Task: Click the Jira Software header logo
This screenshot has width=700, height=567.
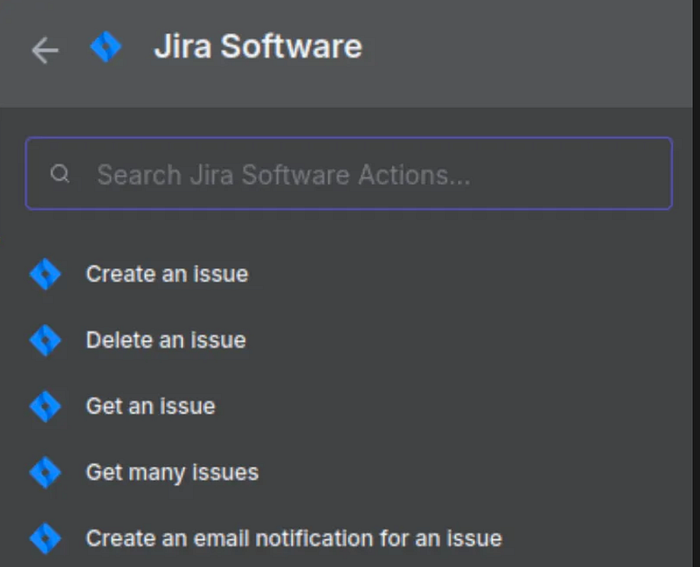Action: tap(106, 46)
